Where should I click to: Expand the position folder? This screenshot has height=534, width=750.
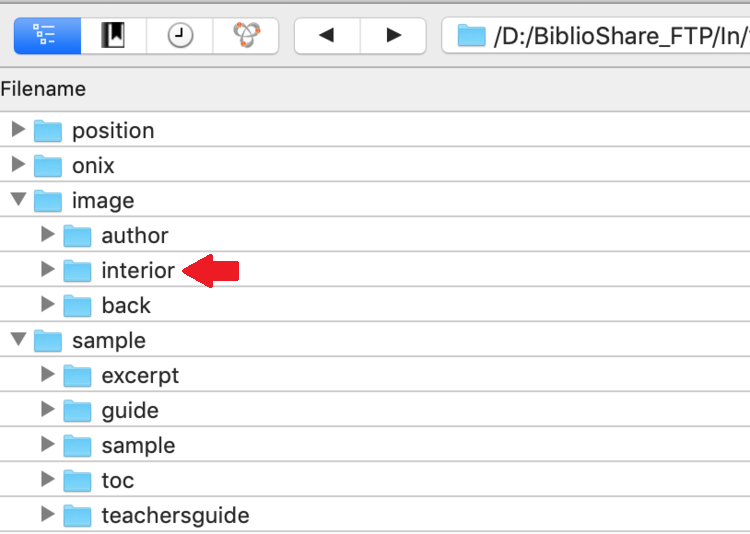(x=18, y=129)
